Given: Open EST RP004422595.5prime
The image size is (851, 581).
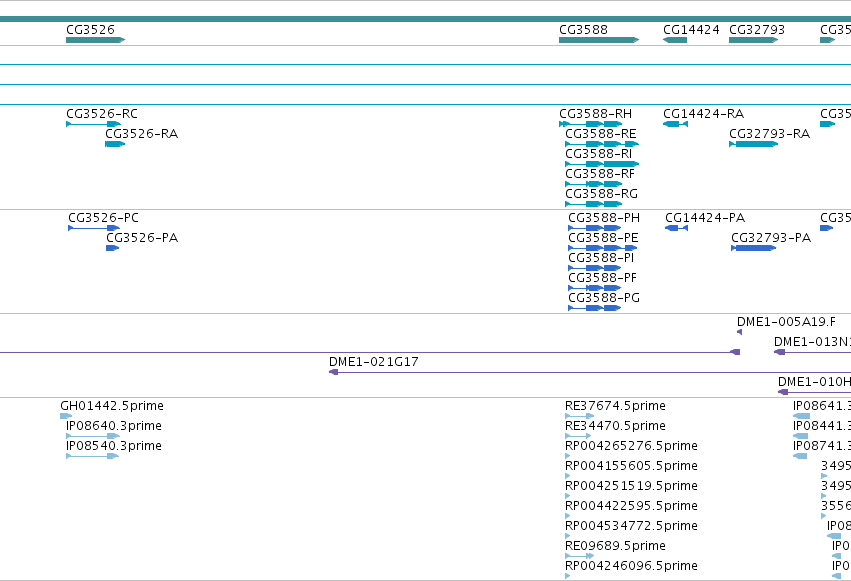Looking at the screenshot, I should pos(631,507).
